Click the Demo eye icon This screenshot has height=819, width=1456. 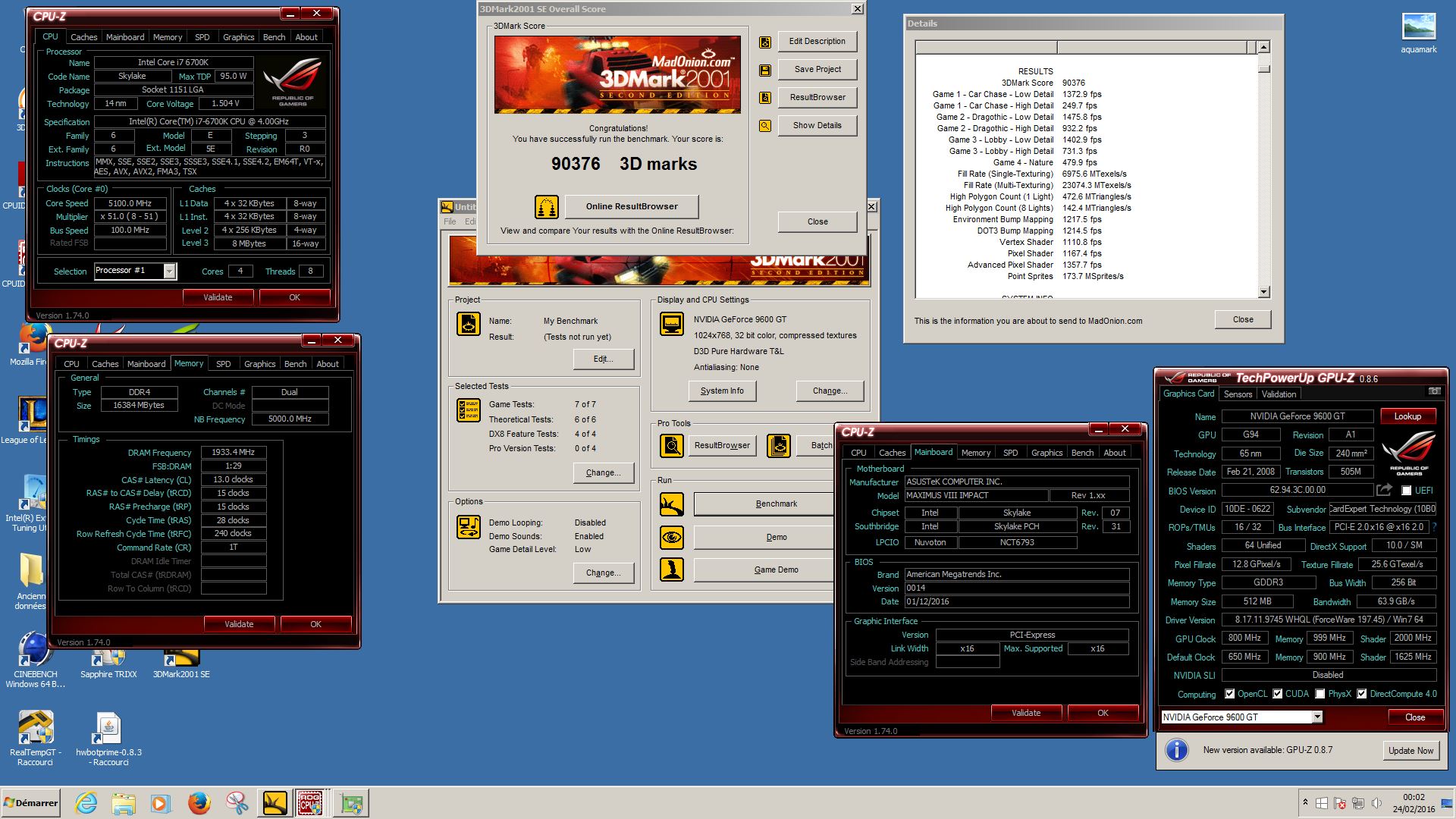coord(672,537)
